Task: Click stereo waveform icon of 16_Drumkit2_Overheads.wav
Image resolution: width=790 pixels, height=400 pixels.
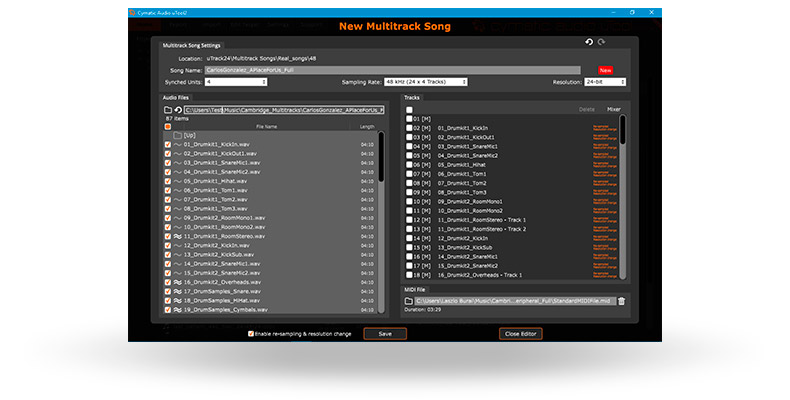Action: coord(177,282)
